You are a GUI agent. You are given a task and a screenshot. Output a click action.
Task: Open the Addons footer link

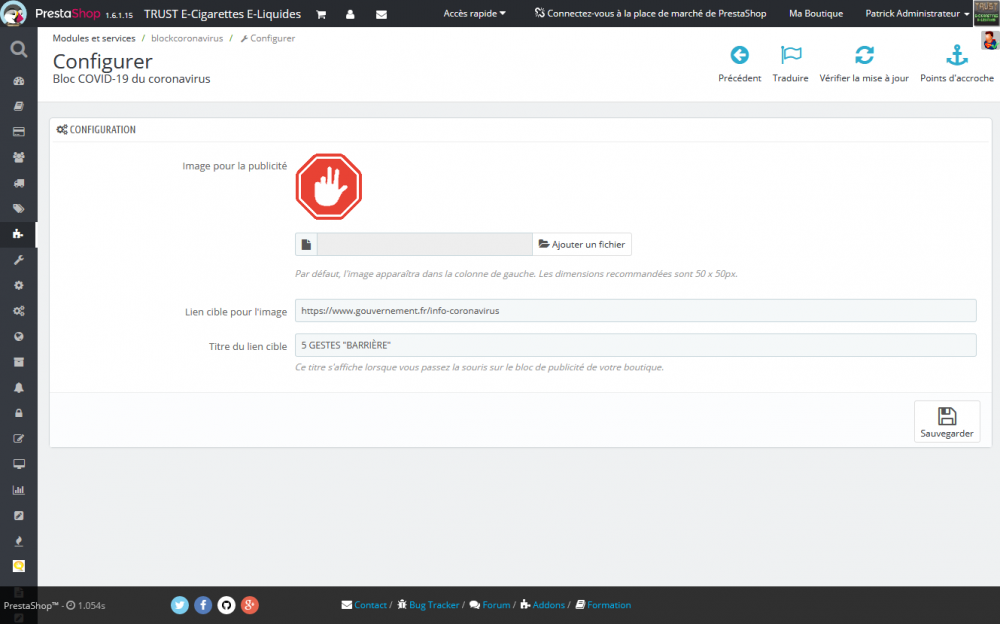[x=543, y=605]
